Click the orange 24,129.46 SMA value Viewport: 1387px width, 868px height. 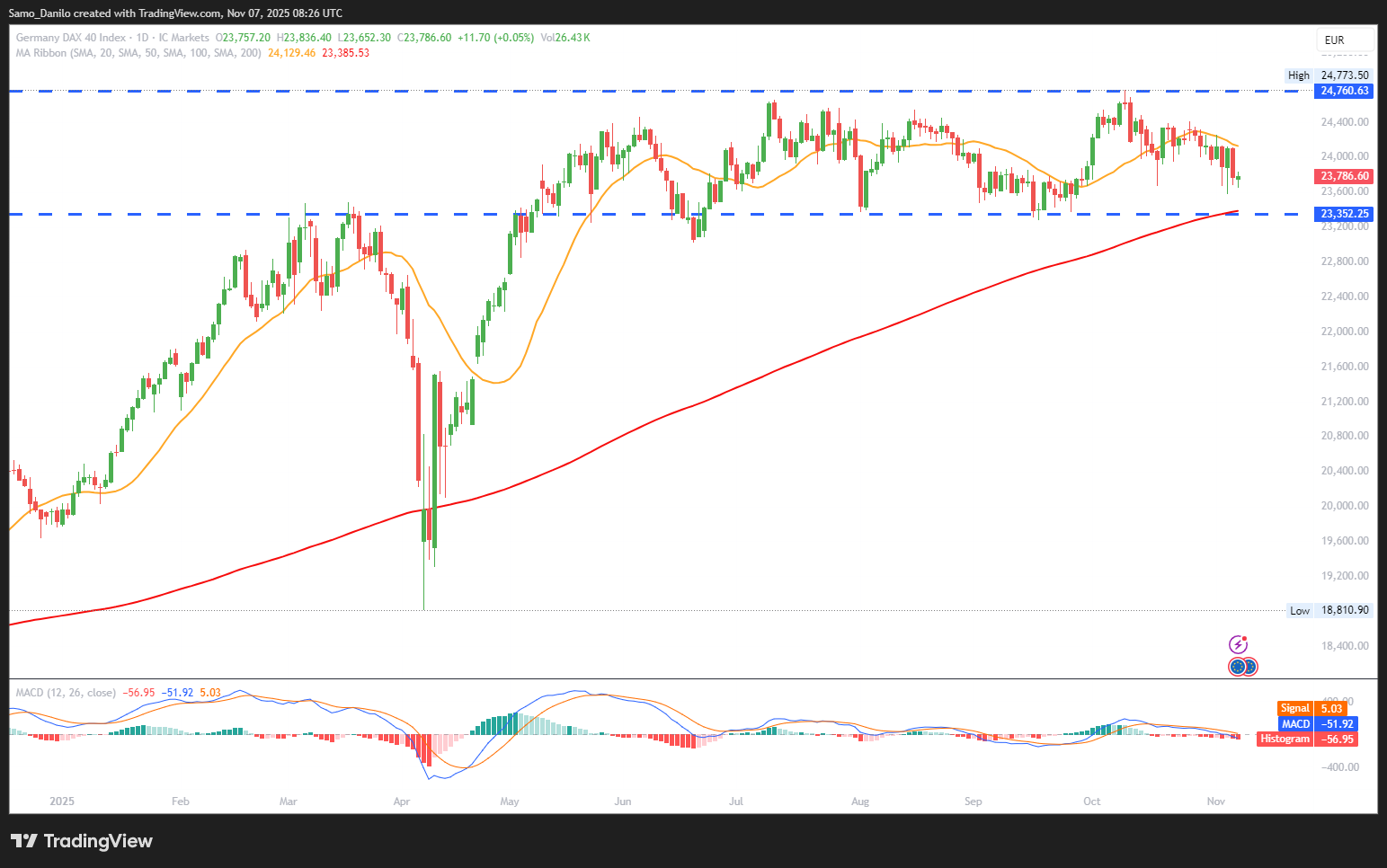[x=291, y=53]
